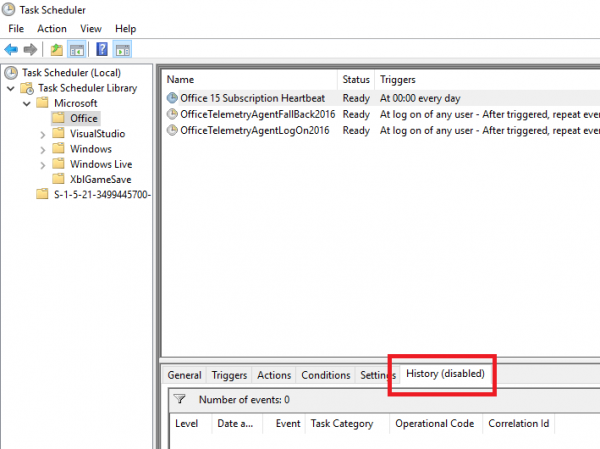Image resolution: width=600 pixels, height=449 pixels.
Task: Select the OfficeTelemetryAgentFallBack2016 task name
Action: pos(258,114)
